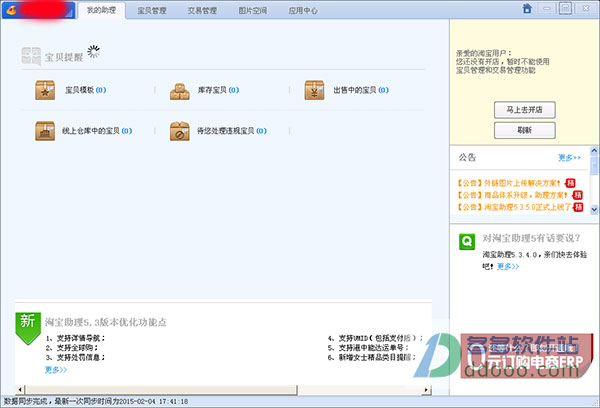Click the 刷新 button
This screenshot has width=600, height=408.
525,131
